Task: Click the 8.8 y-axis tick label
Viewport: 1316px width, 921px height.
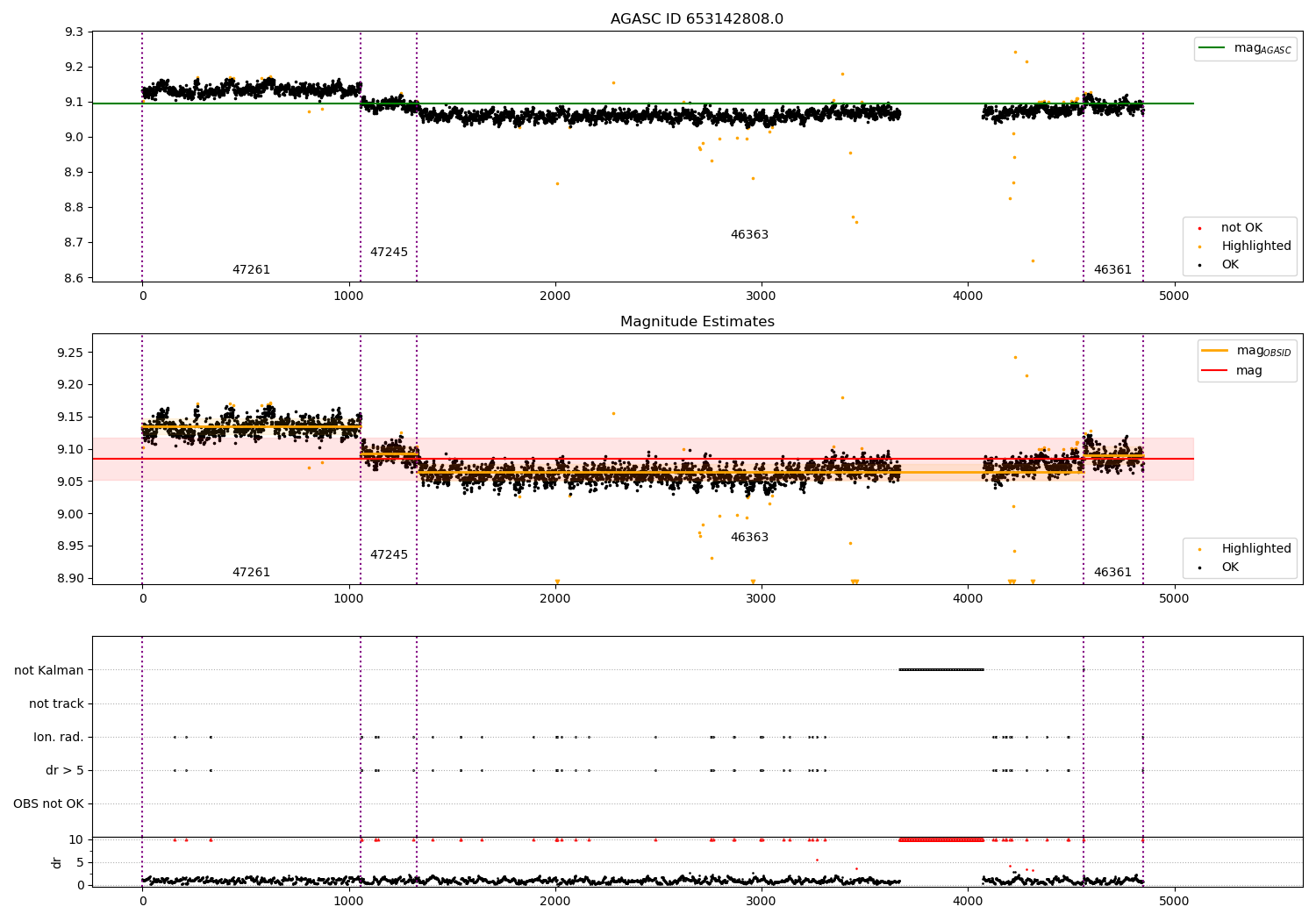Action: [75, 208]
